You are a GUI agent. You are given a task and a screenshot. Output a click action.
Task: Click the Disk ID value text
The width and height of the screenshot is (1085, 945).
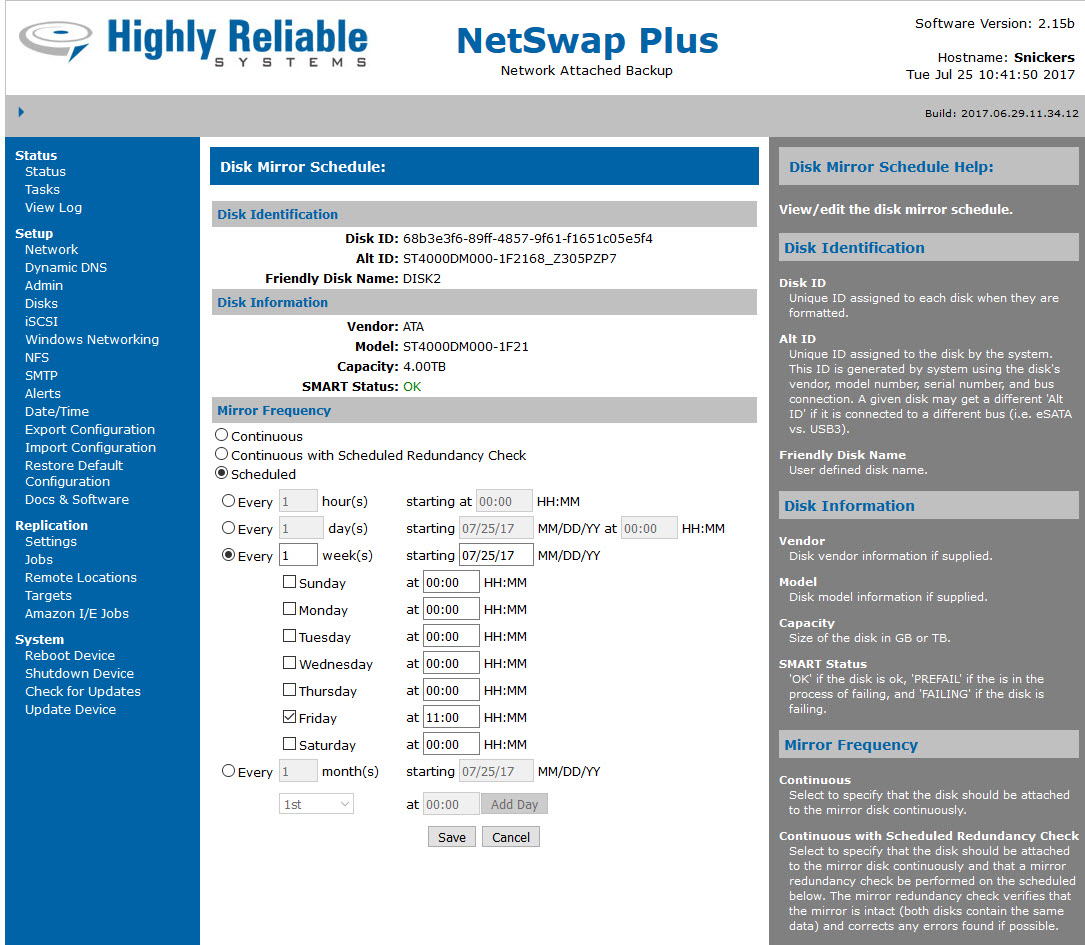[528, 239]
